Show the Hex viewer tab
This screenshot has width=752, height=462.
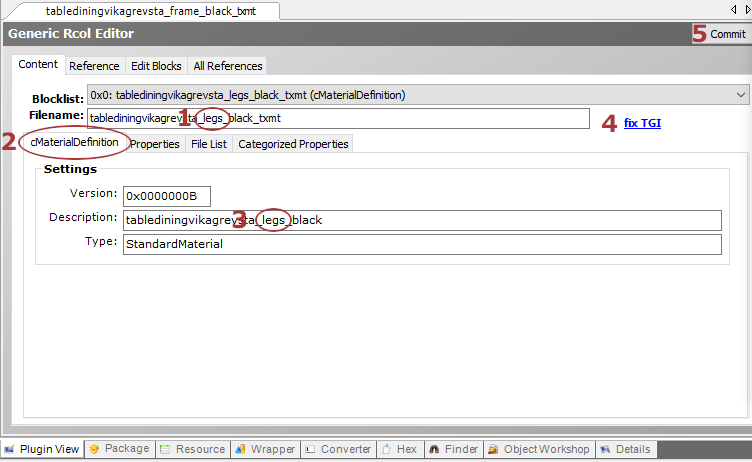click(x=401, y=450)
